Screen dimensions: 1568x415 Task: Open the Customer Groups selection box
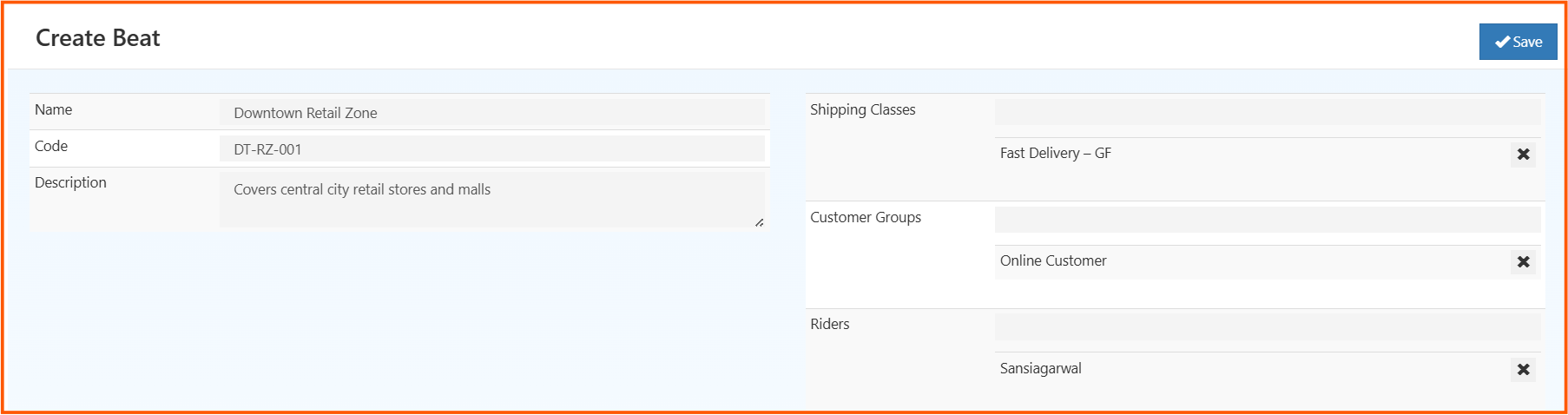click(x=1267, y=220)
